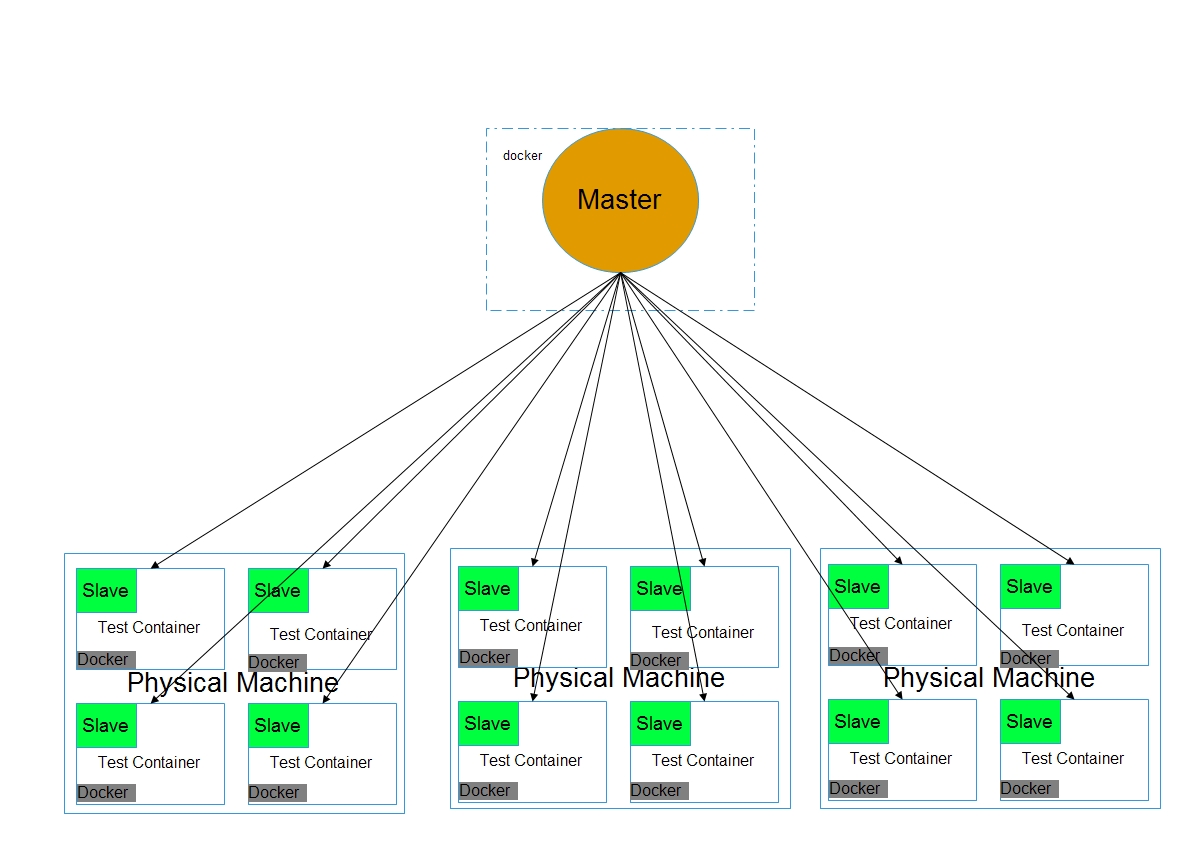Select "Test Container" text in right machine's lower-right container
This screenshot has width=1189, height=841.
tap(1073, 758)
